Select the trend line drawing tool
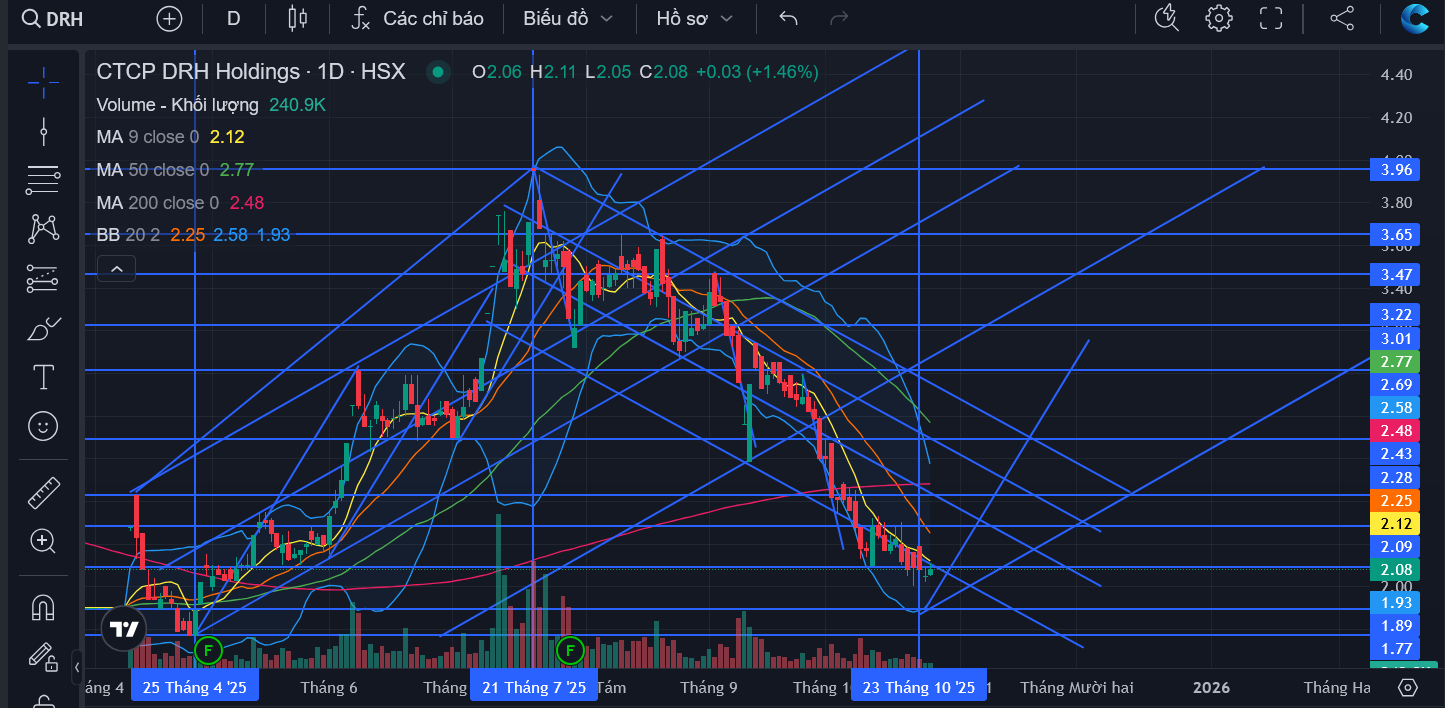This screenshot has width=1445, height=708. pyautogui.click(x=43, y=131)
